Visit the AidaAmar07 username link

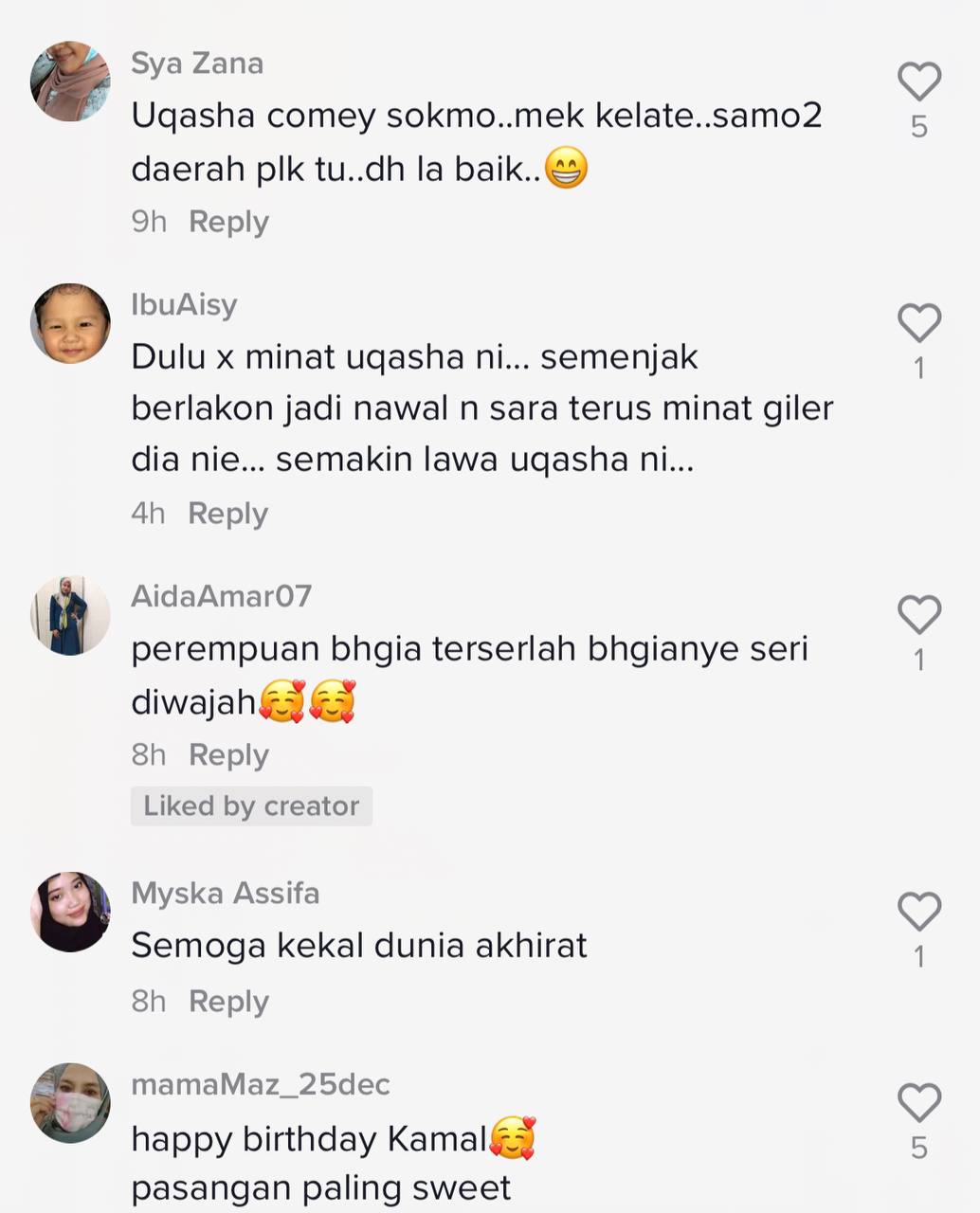coord(221,596)
